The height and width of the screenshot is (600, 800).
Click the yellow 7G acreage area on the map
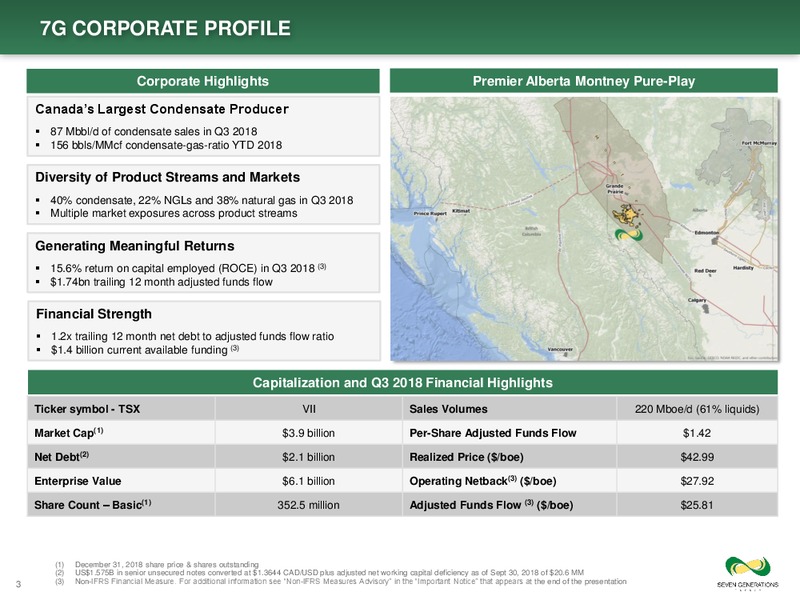627,215
